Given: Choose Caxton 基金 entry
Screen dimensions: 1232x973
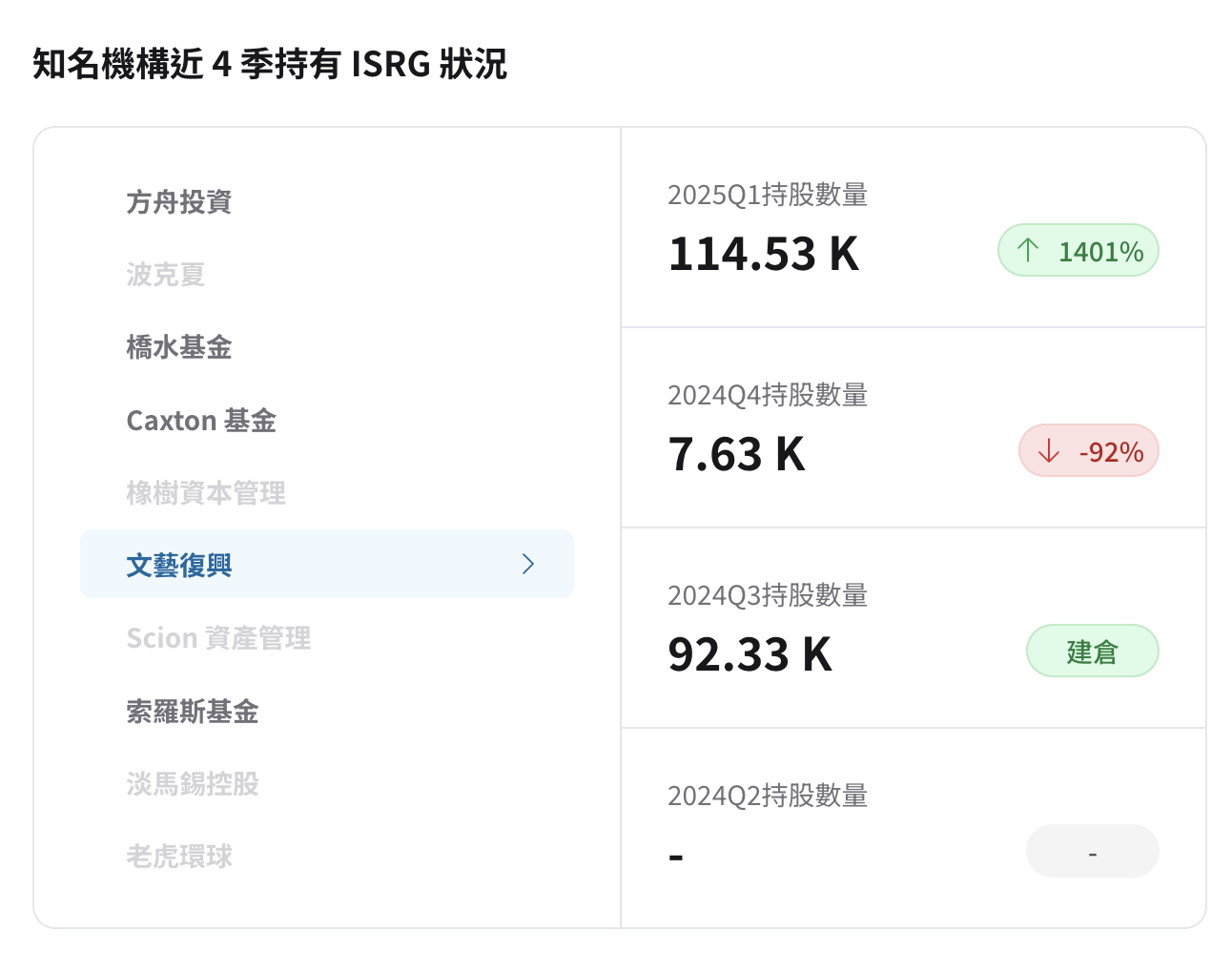Looking at the screenshot, I should (x=201, y=421).
